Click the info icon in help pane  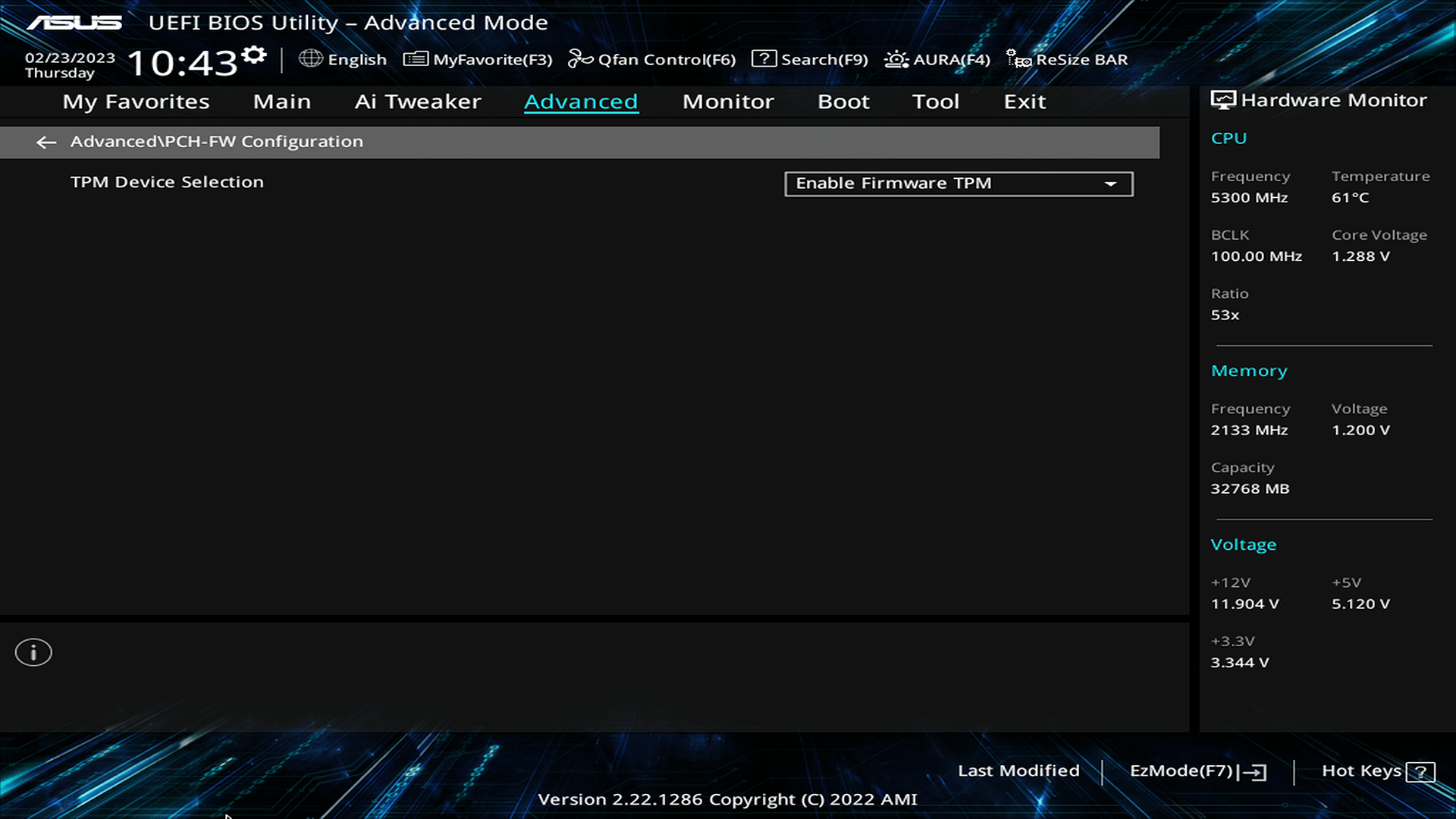pos(33,652)
